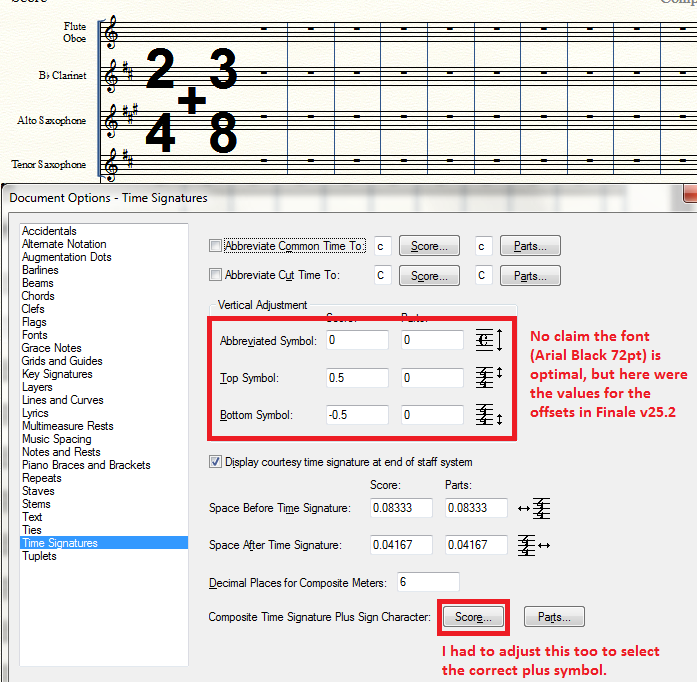Click Decimal Places for Composite Meters field

pos(429,582)
